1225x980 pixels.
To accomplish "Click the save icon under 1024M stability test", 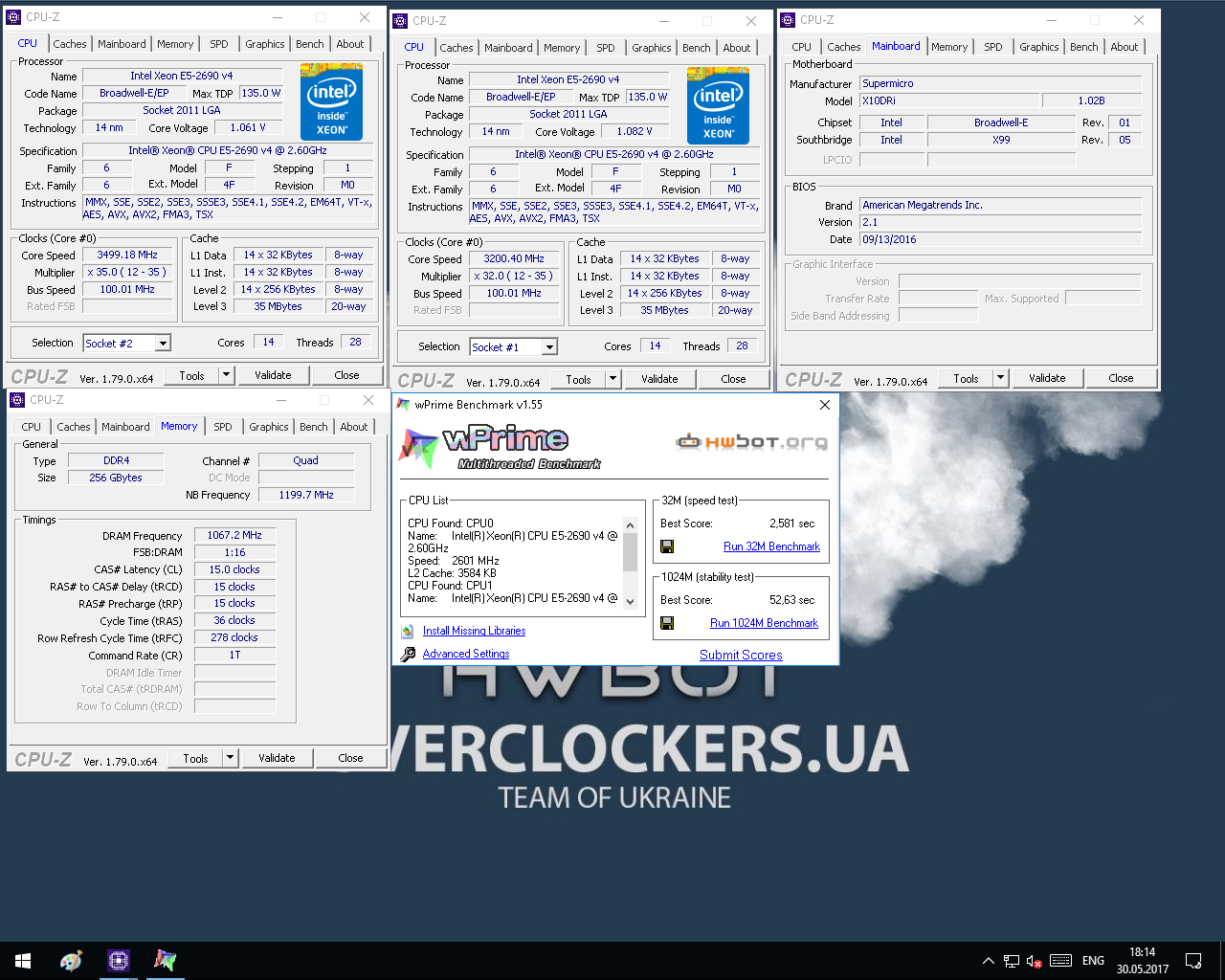I will pos(667,623).
